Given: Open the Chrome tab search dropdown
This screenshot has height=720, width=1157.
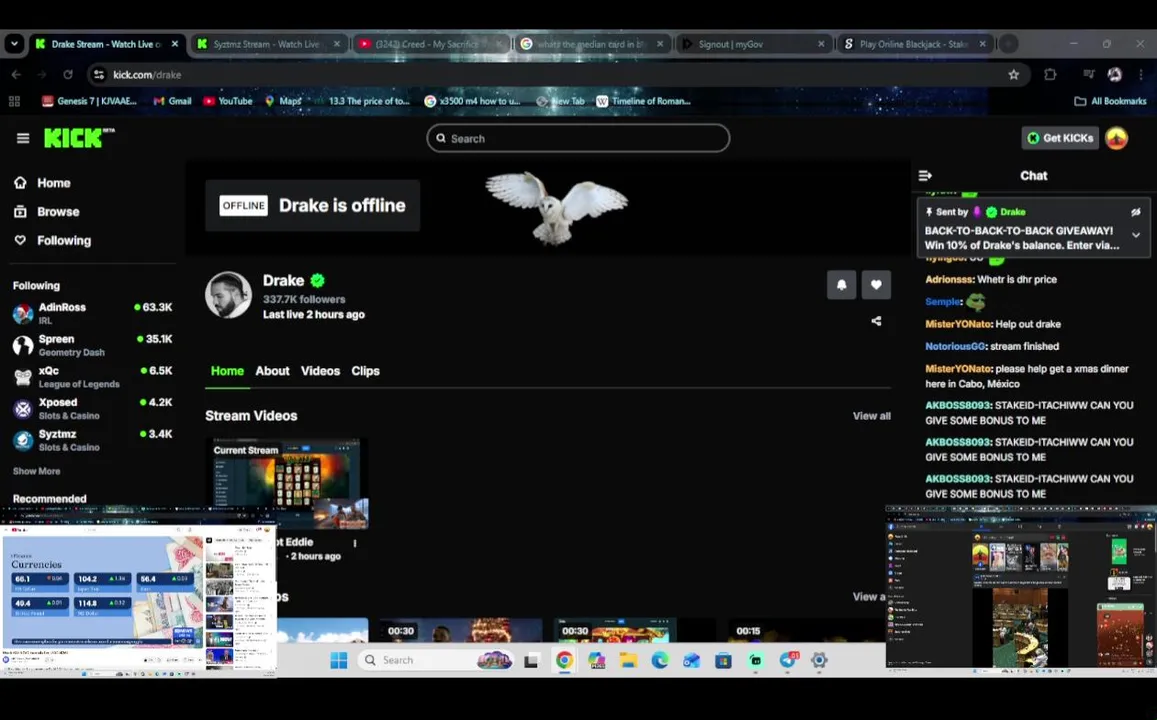Looking at the screenshot, I should coord(14,44).
